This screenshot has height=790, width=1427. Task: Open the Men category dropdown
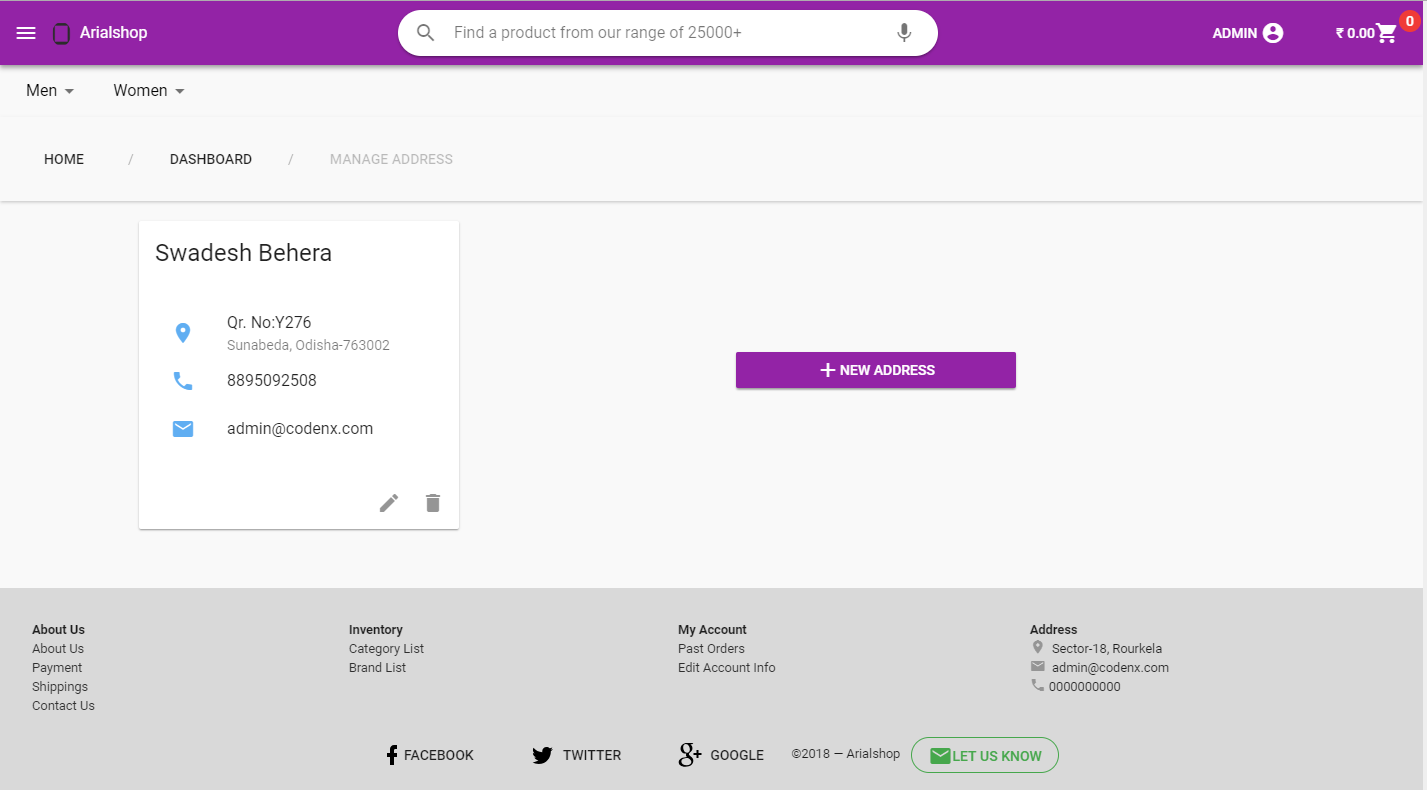(x=49, y=90)
